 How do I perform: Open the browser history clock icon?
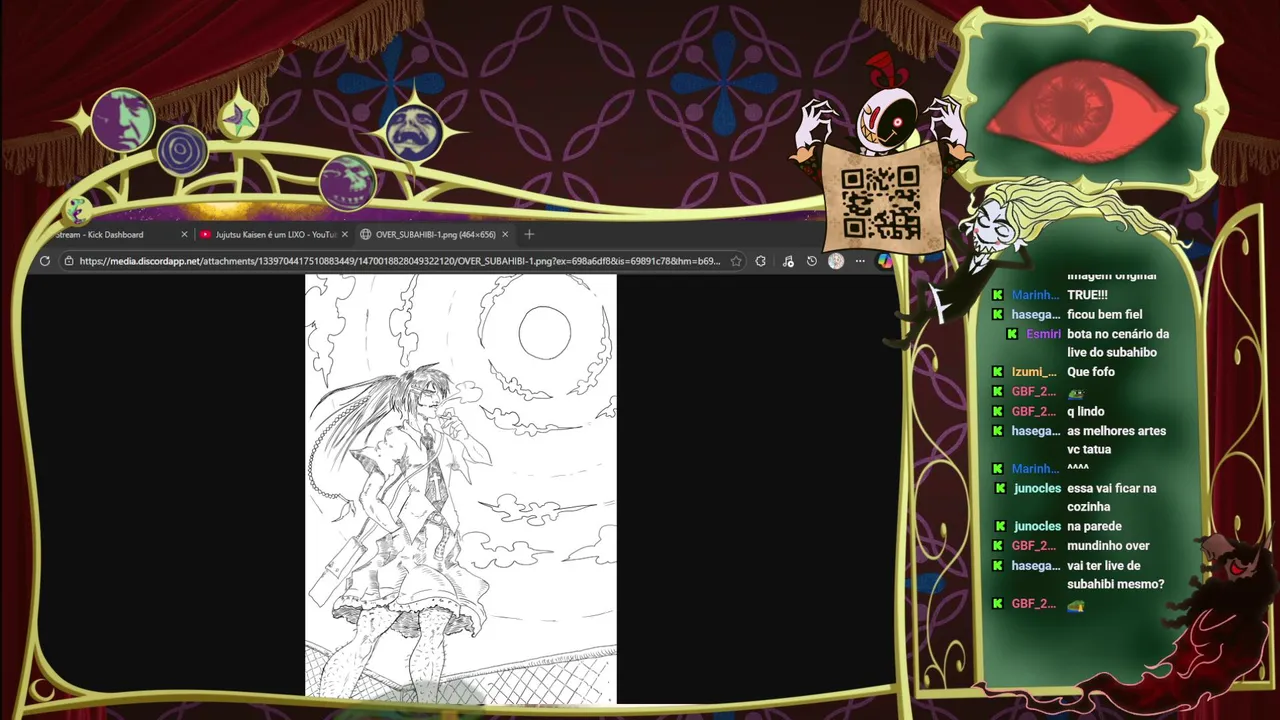point(812,261)
